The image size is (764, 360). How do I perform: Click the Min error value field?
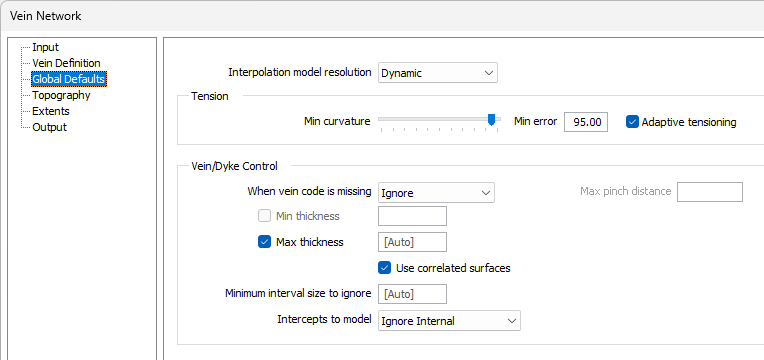[x=586, y=122]
